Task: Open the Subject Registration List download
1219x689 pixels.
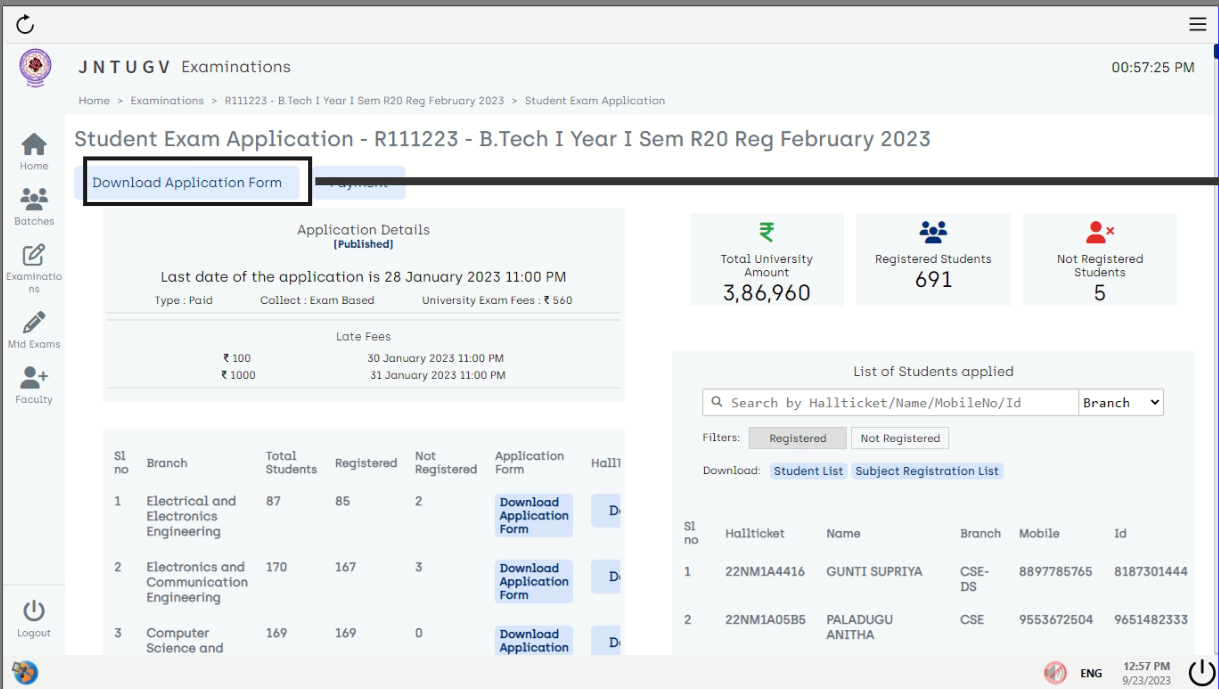Action: pos(927,470)
